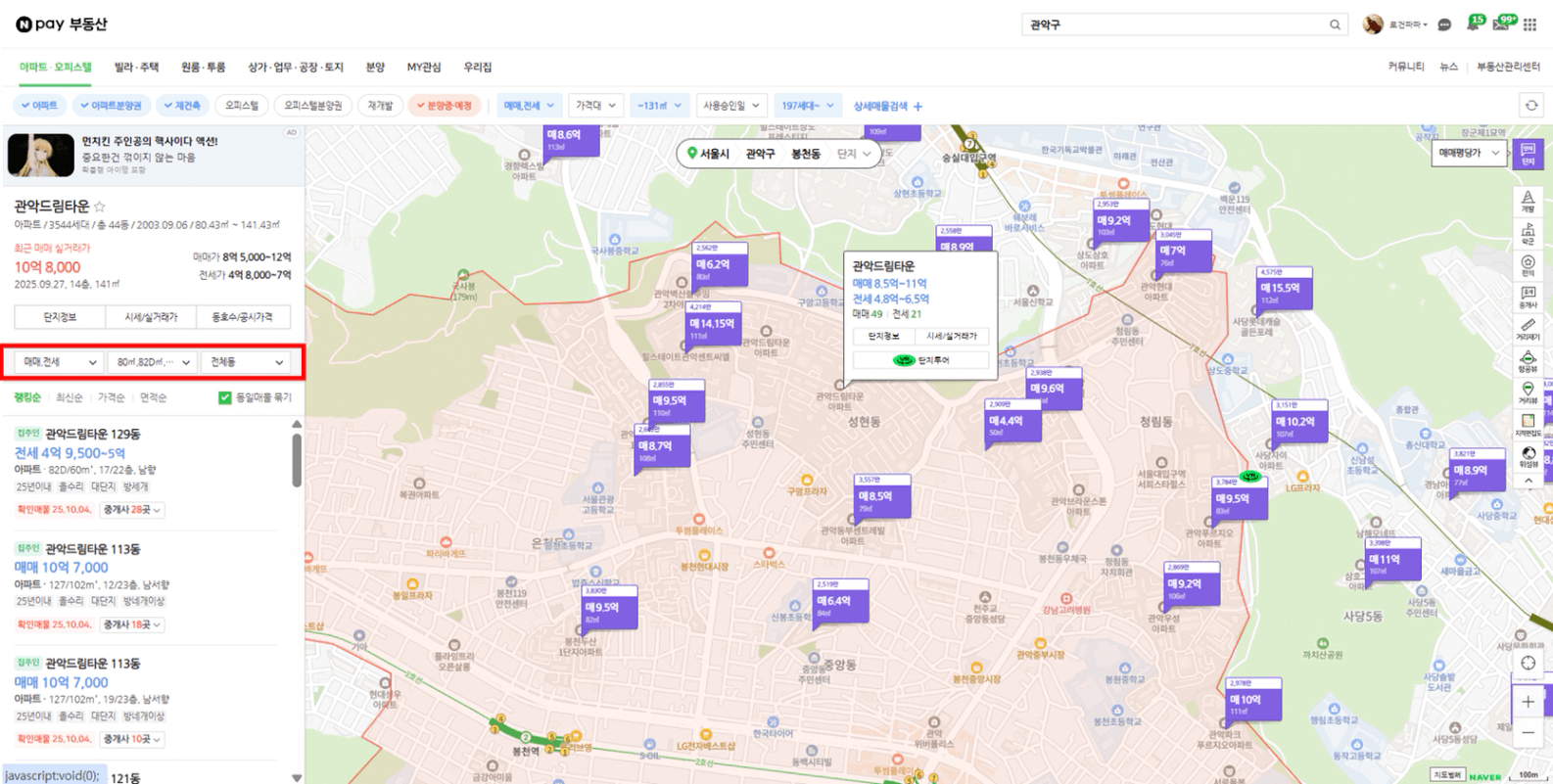This screenshot has width=1553, height=784.
Task: Click the filter reset refresh icon
Action: point(1531,106)
